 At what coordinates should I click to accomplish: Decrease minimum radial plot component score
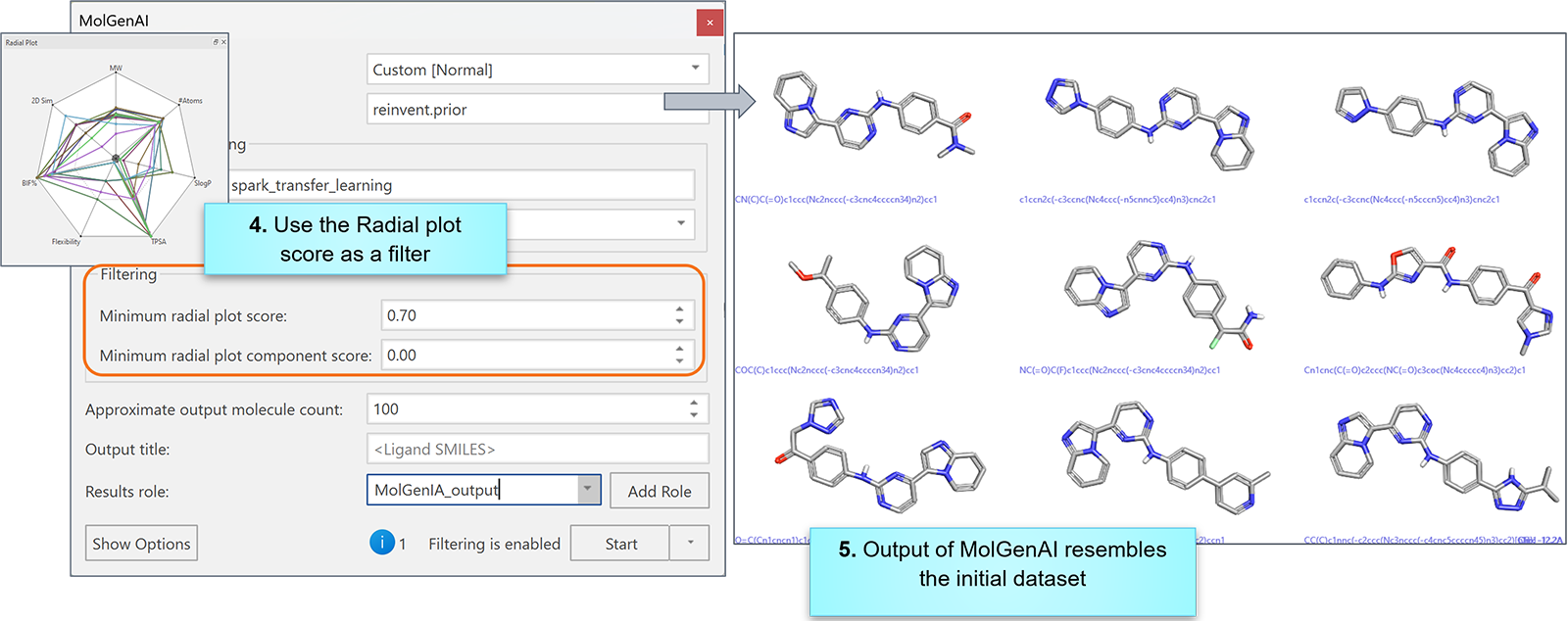(679, 360)
